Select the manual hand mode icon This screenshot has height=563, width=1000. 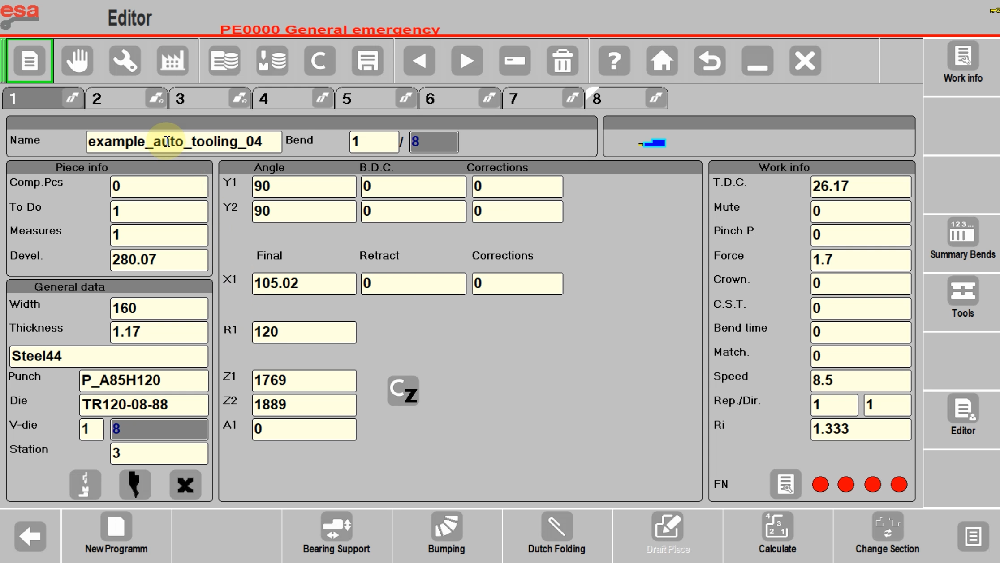coord(77,61)
